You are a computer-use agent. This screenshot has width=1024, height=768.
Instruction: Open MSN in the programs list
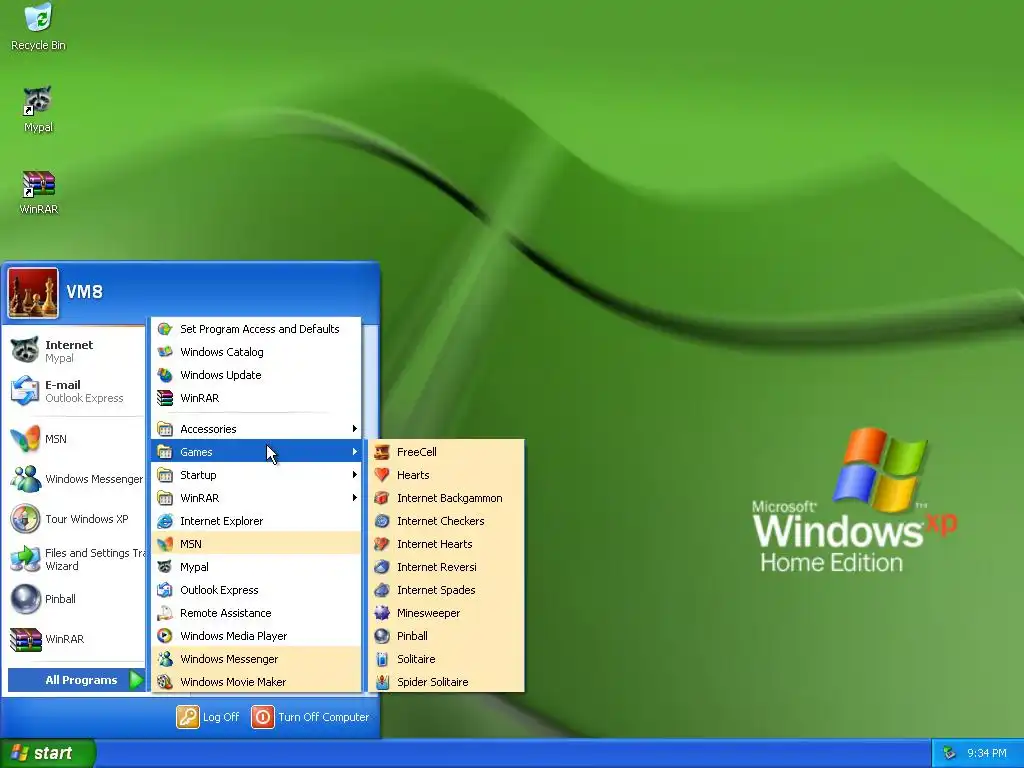click(x=256, y=544)
